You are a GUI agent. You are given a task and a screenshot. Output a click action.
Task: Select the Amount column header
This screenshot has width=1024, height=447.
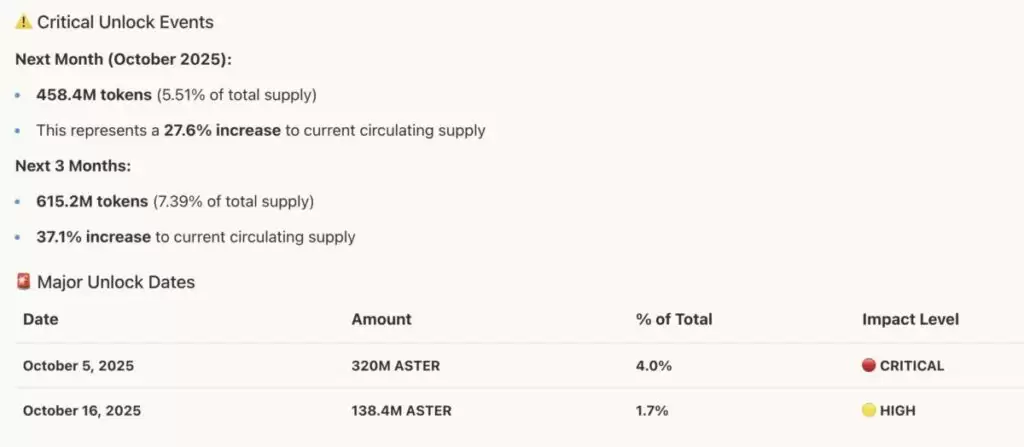point(381,320)
